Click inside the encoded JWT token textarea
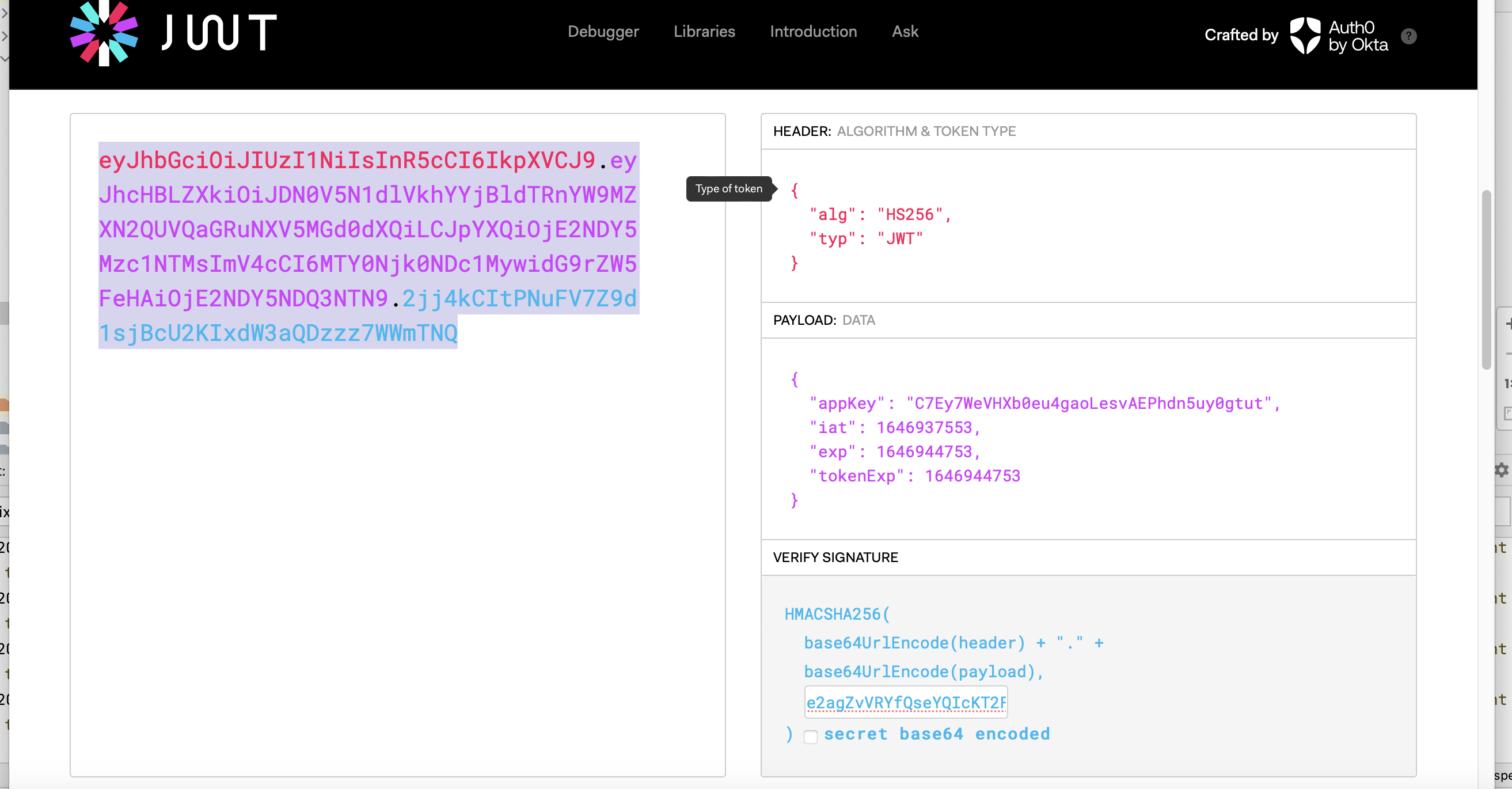 point(397,528)
